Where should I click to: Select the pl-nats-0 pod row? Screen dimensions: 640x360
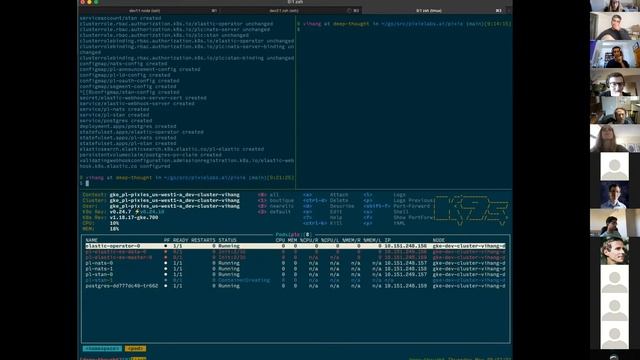(295, 263)
